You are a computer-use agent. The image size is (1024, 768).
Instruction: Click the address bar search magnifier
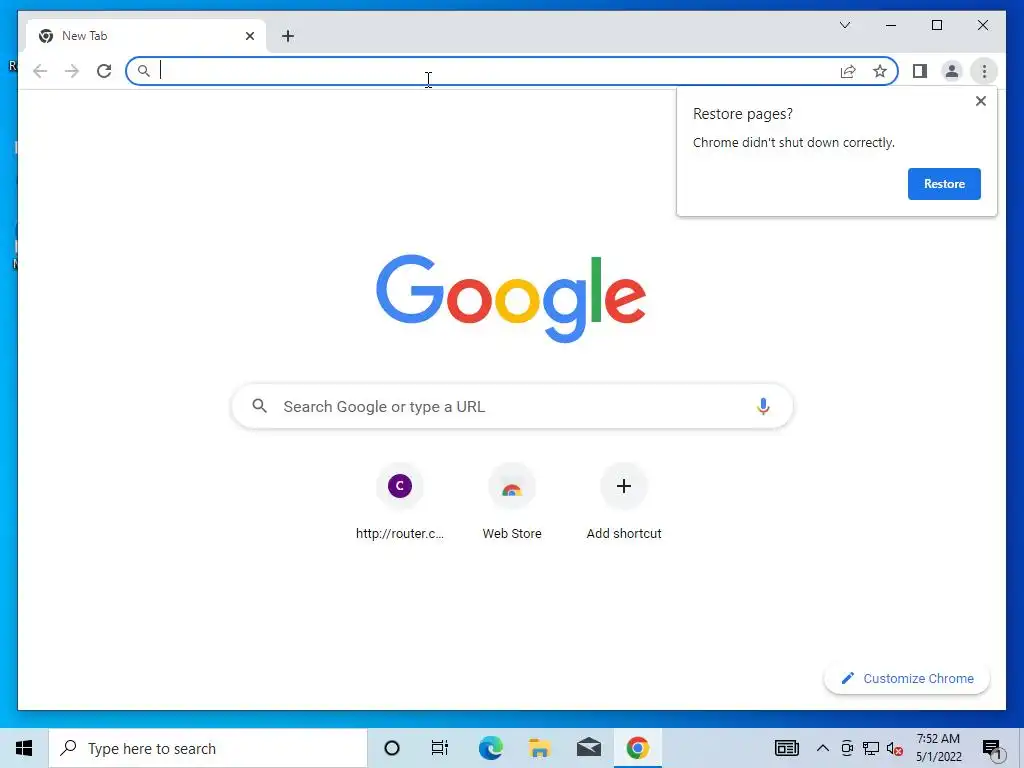tap(144, 71)
